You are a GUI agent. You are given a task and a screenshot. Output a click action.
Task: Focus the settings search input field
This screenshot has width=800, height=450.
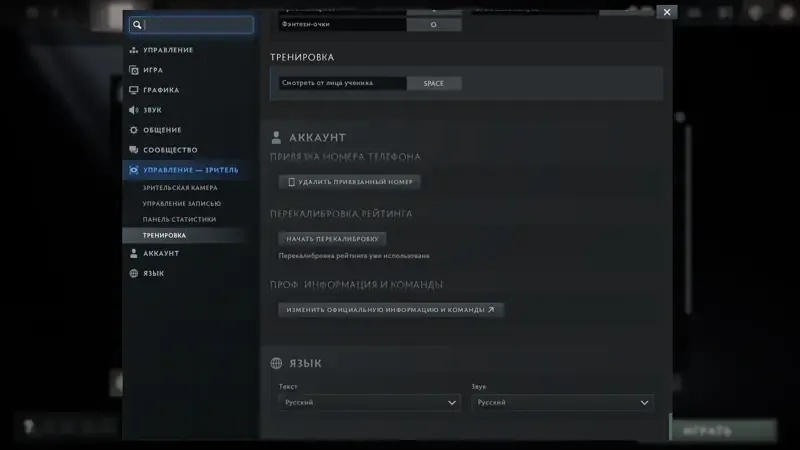click(x=191, y=24)
